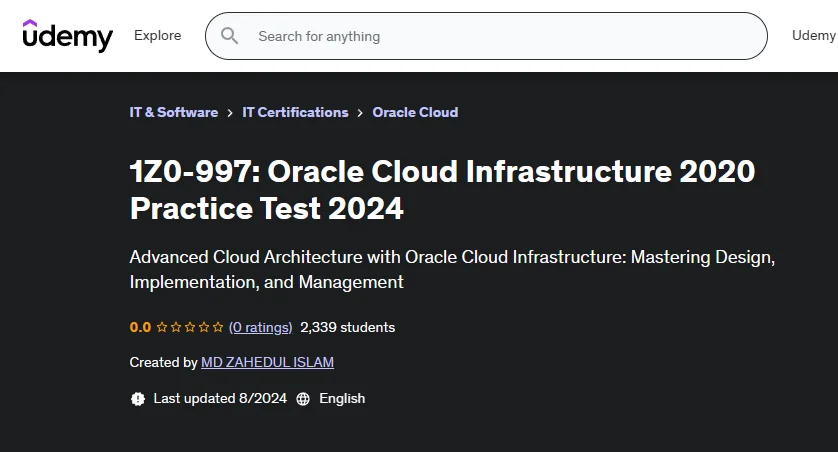Go to IT & Software breadcrumb
The width and height of the screenshot is (838, 452).
pyautogui.click(x=174, y=112)
